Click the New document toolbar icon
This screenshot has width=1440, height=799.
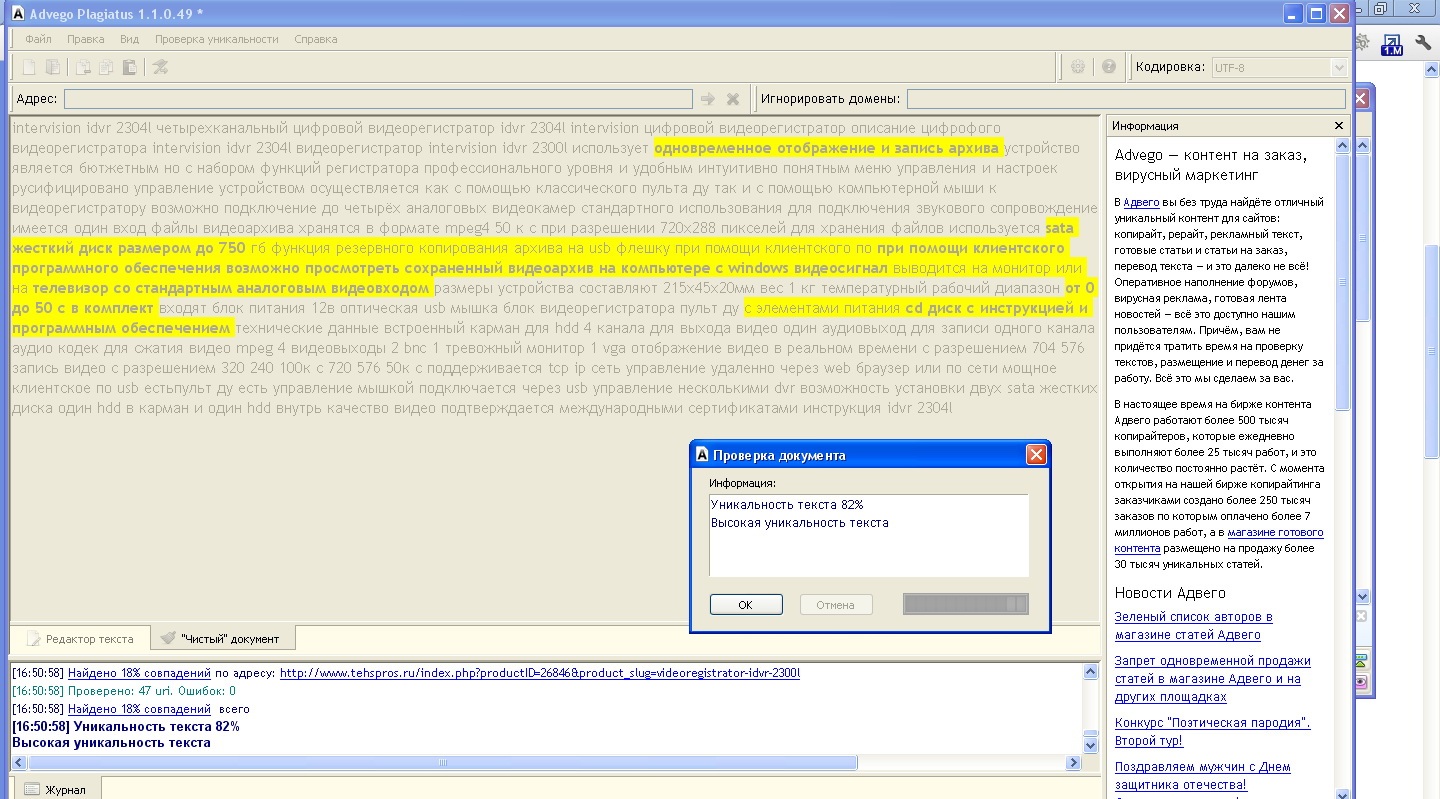[30, 67]
